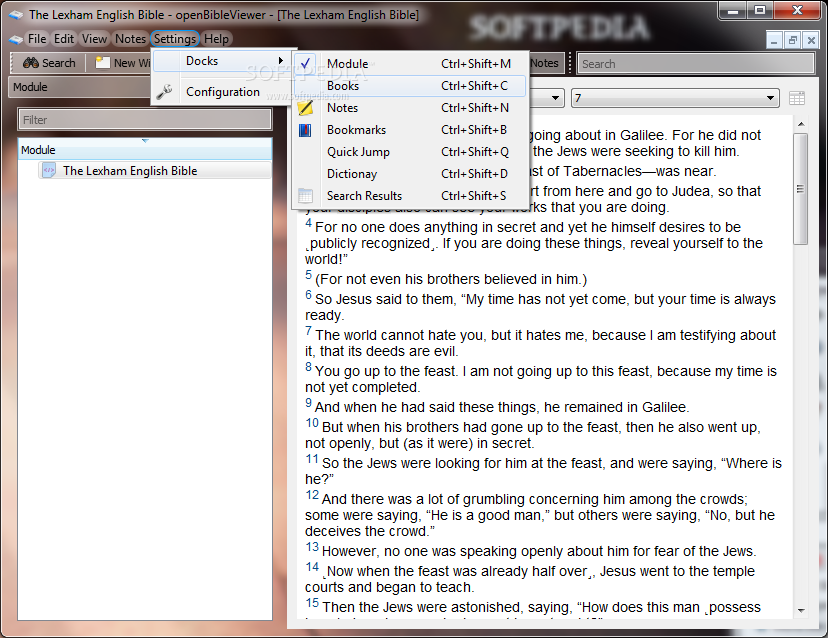The image size is (828, 638).
Task: Close the inner Lexham Bible document
Action: 811,40
